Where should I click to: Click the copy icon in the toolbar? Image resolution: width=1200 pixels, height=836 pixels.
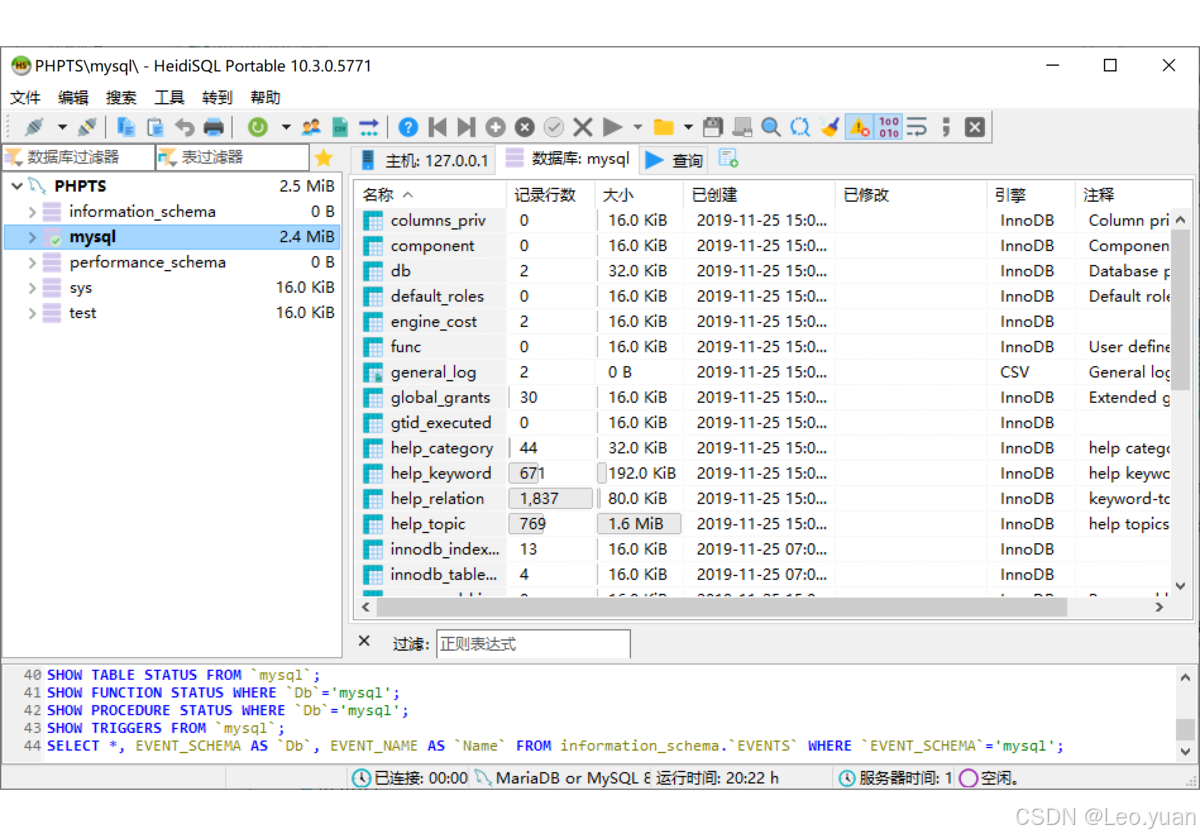pos(126,127)
